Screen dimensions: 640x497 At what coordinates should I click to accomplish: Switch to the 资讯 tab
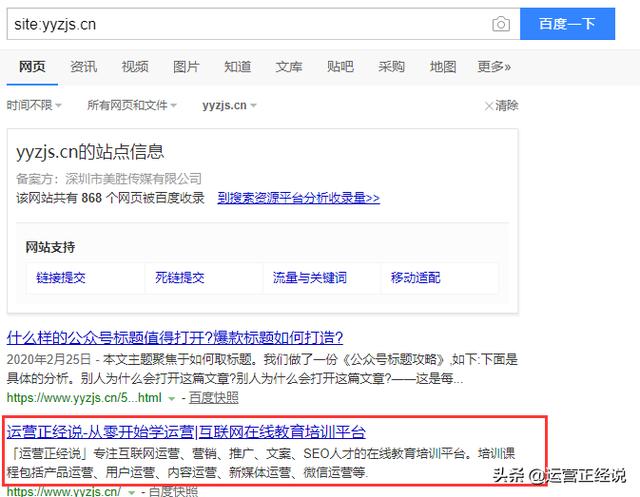[83, 67]
